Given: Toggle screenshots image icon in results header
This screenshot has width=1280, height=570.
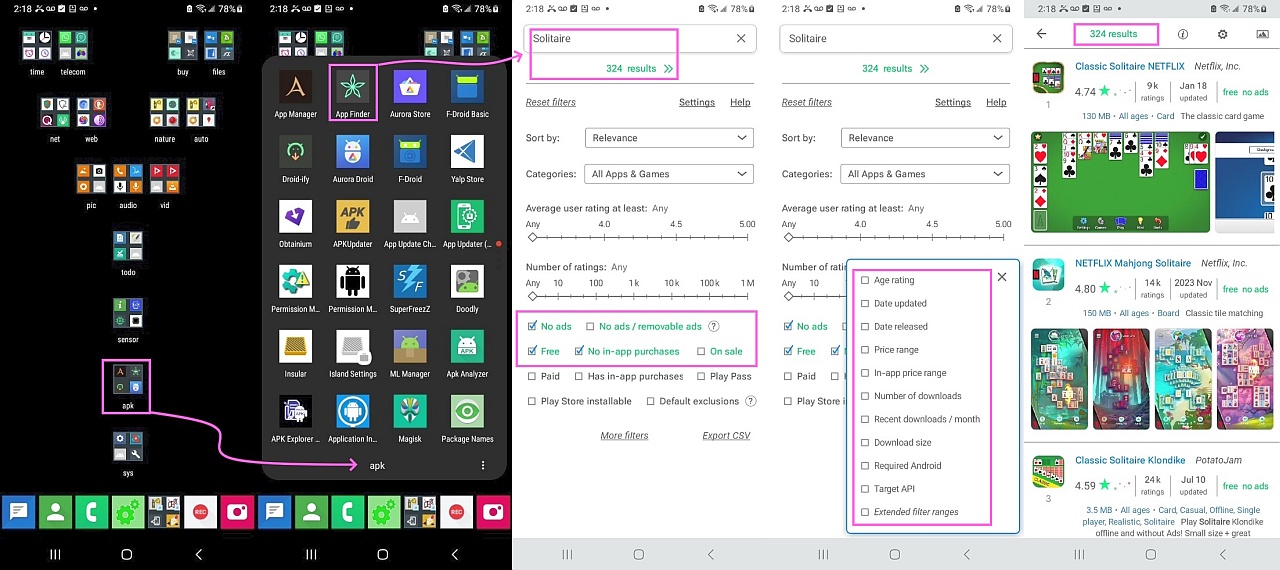Looking at the screenshot, I should [x=1262, y=34].
